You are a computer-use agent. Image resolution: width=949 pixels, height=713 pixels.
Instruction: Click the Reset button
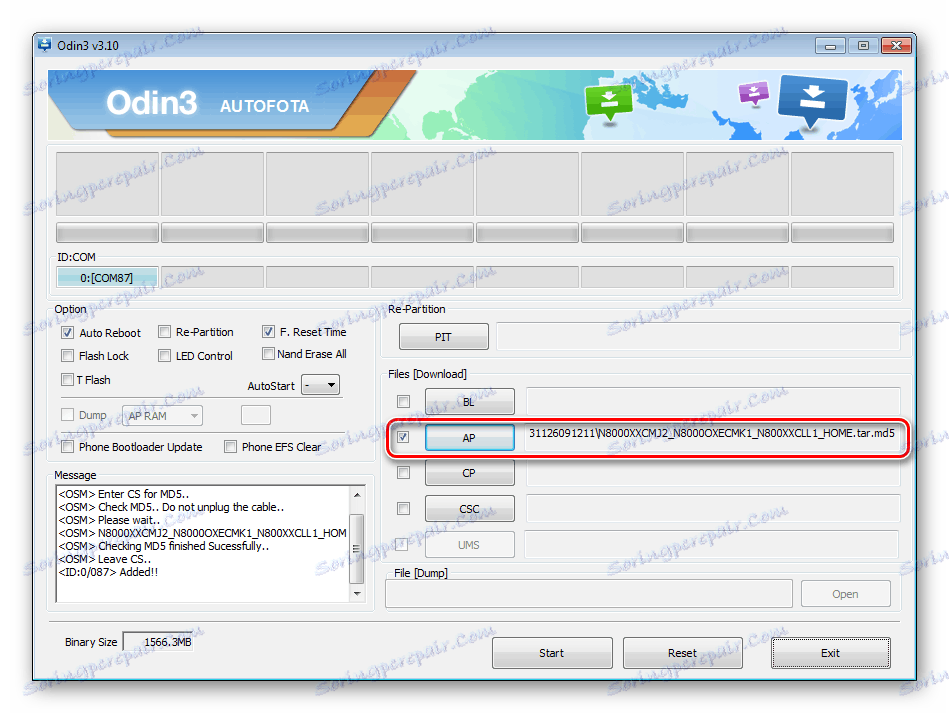683,653
